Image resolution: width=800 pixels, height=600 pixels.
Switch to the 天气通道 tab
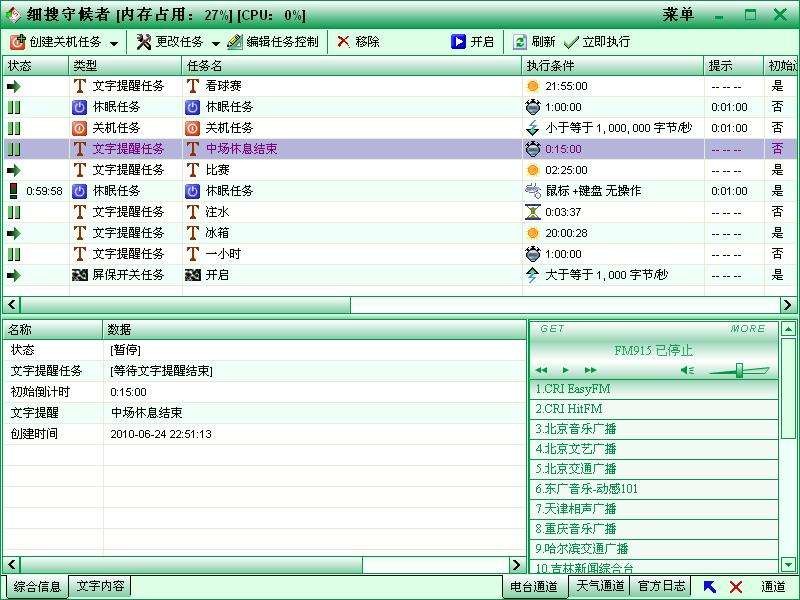(x=600, y=587)
